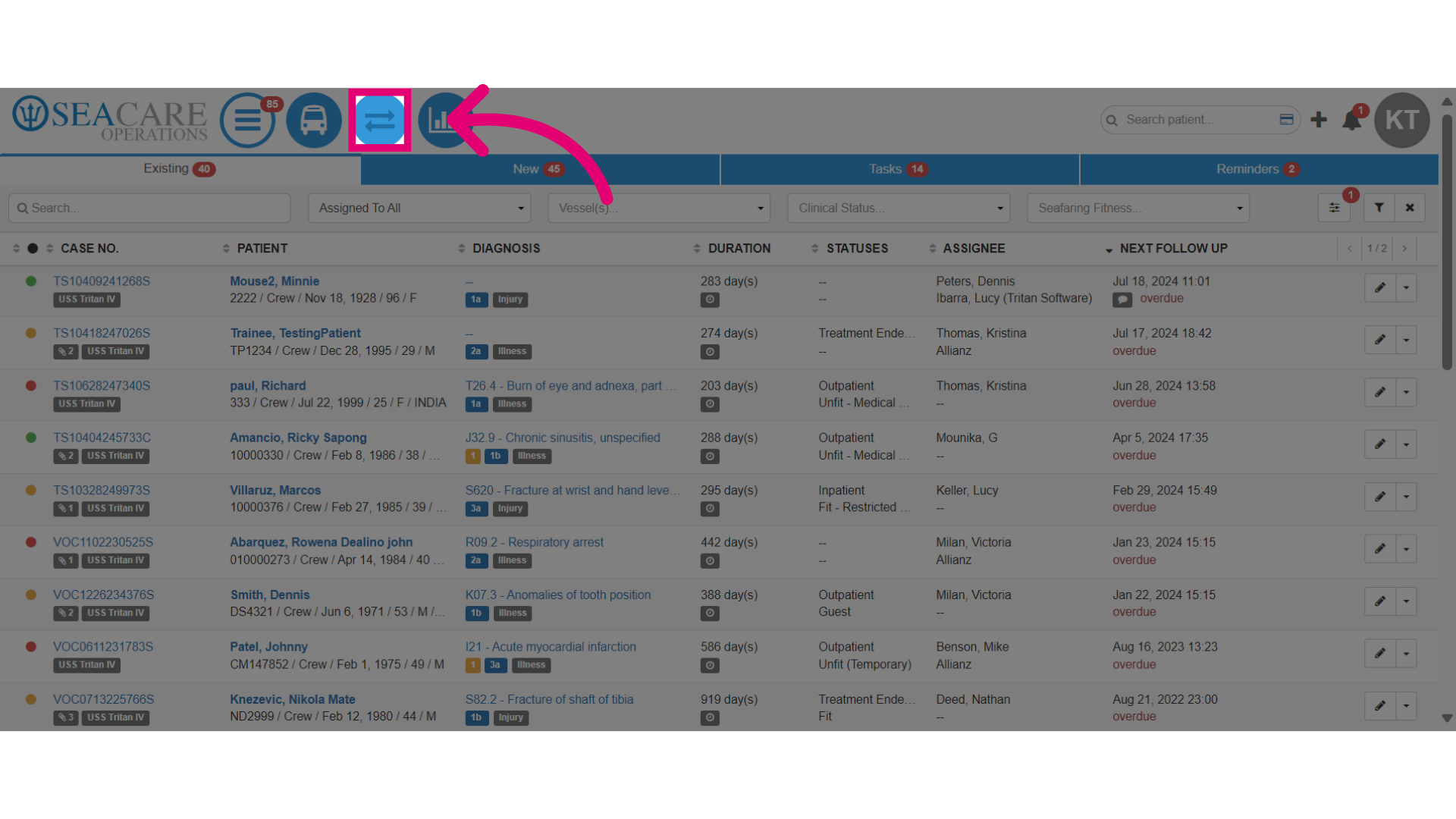Edit case TS10418247026S pencil icon

(x=1380, y=340)
